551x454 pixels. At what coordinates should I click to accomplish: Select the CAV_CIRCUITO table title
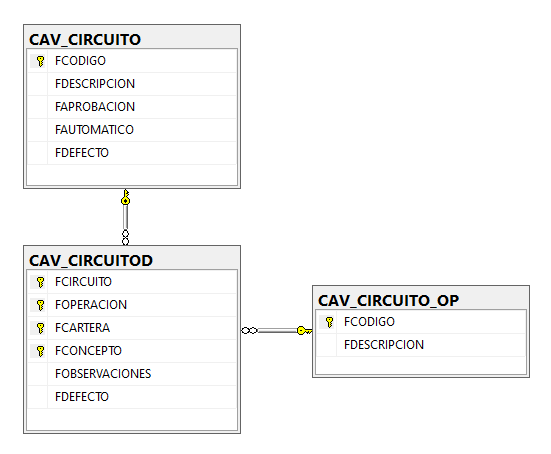pos(85,39)
